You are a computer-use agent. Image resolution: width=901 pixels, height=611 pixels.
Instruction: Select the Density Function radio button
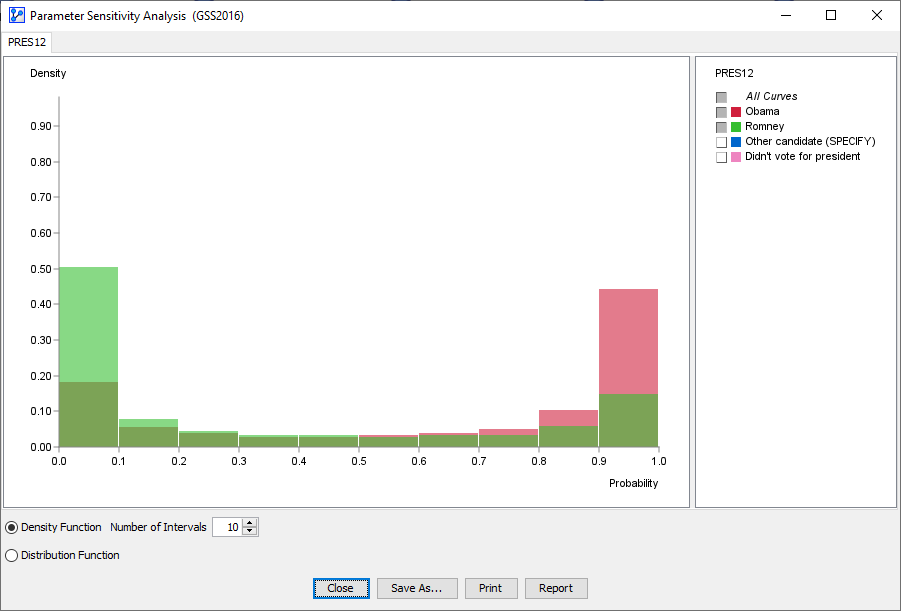tap(10, 527)
